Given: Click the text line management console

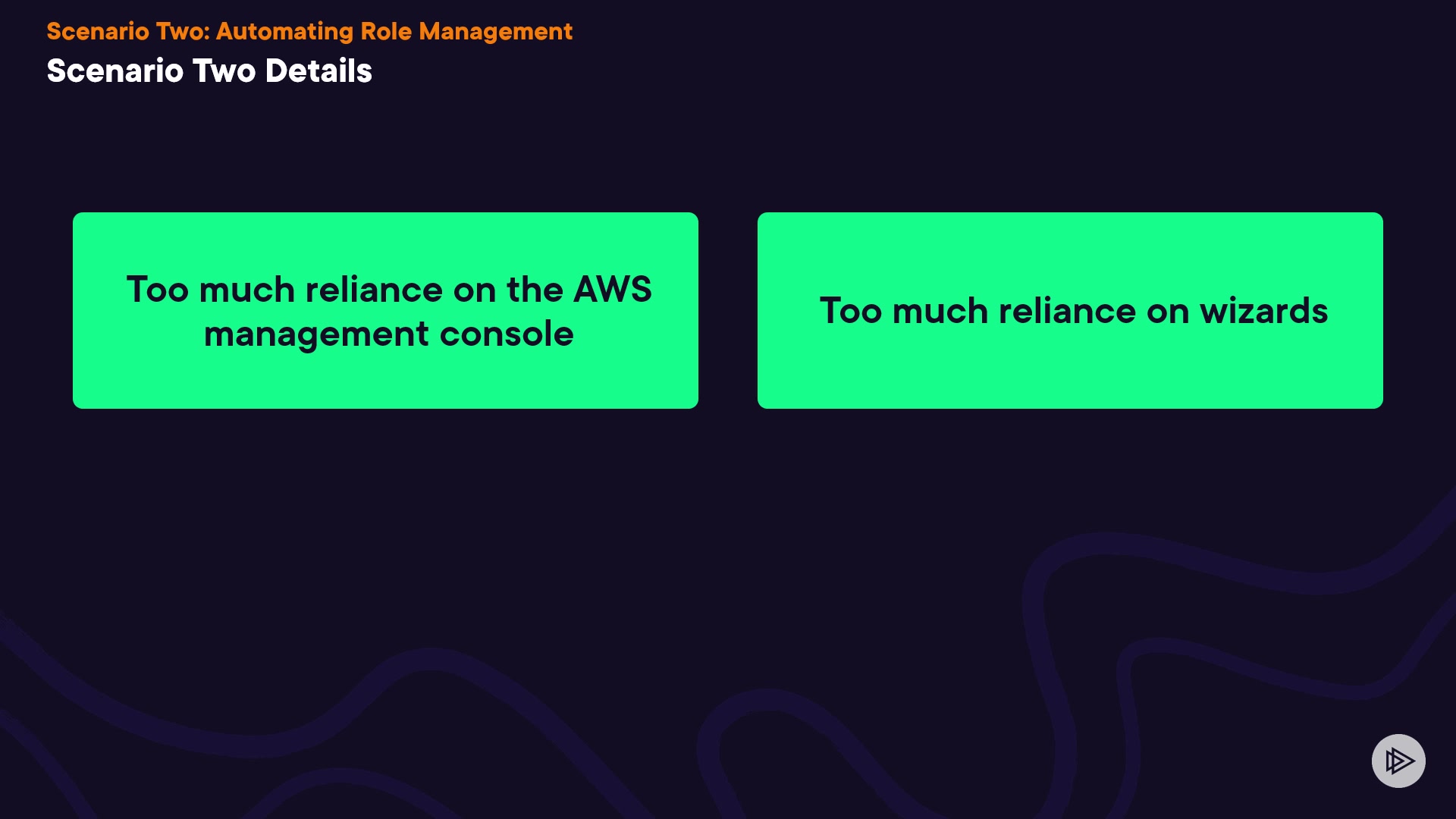Looking at the screenshot, I should pos(388,334).
